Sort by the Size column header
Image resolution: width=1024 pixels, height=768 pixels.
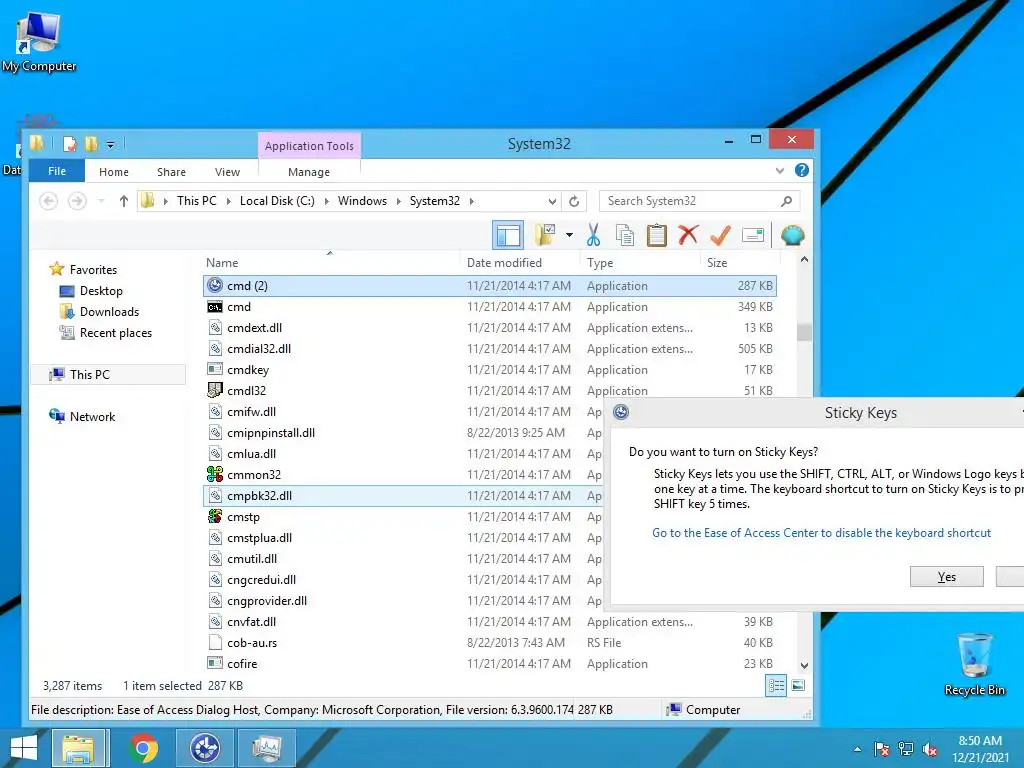(x=739, y=263)
